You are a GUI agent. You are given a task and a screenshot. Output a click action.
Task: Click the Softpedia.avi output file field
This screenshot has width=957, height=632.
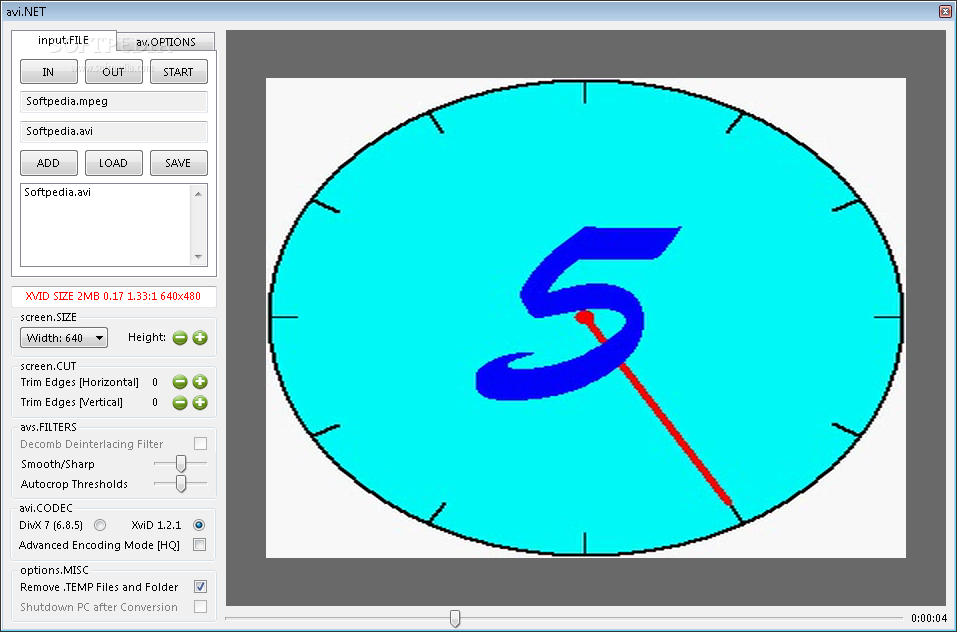(114, 132)
